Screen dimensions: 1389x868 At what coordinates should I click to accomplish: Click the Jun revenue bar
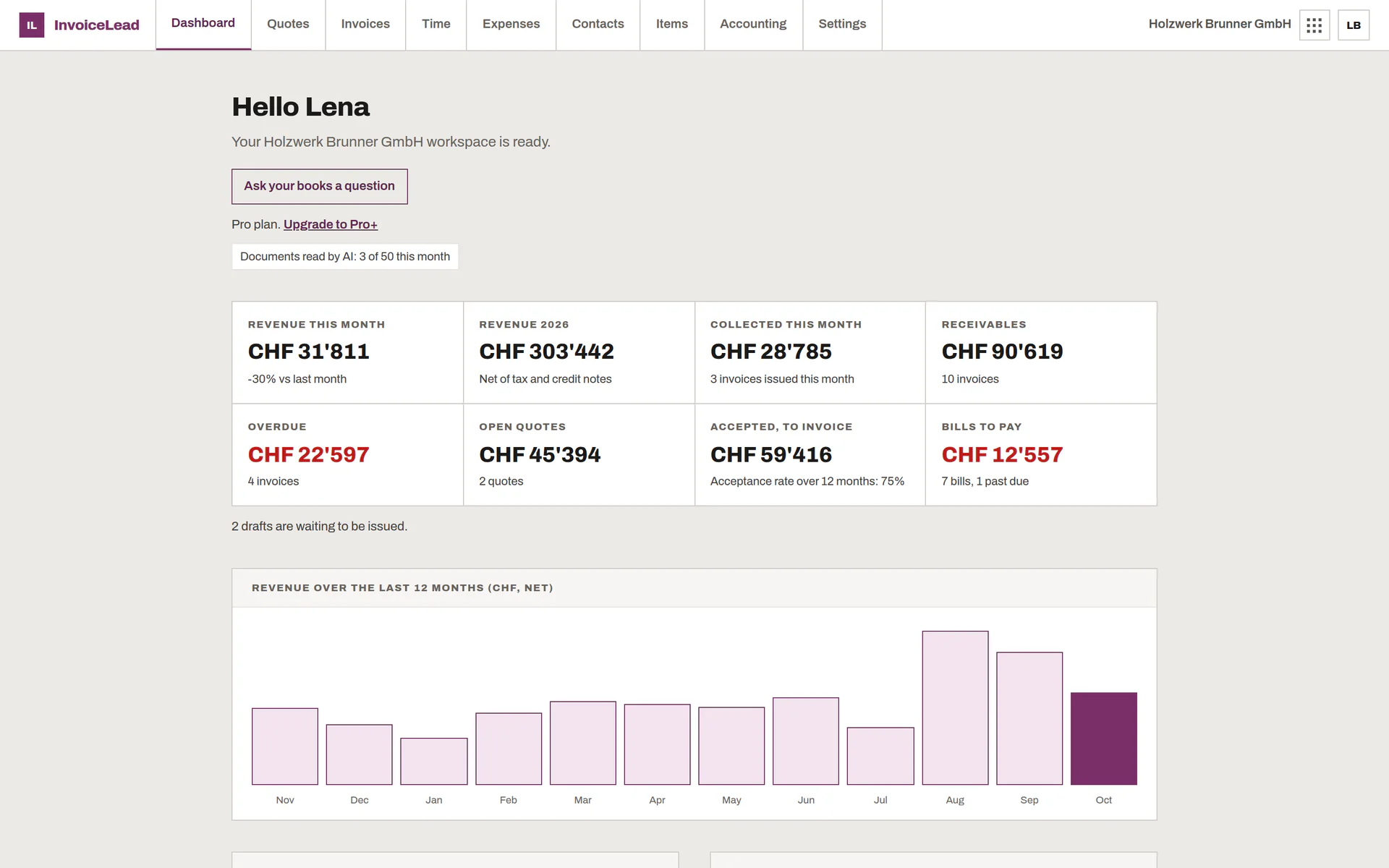pyautogui.click(x=806, y=741)
